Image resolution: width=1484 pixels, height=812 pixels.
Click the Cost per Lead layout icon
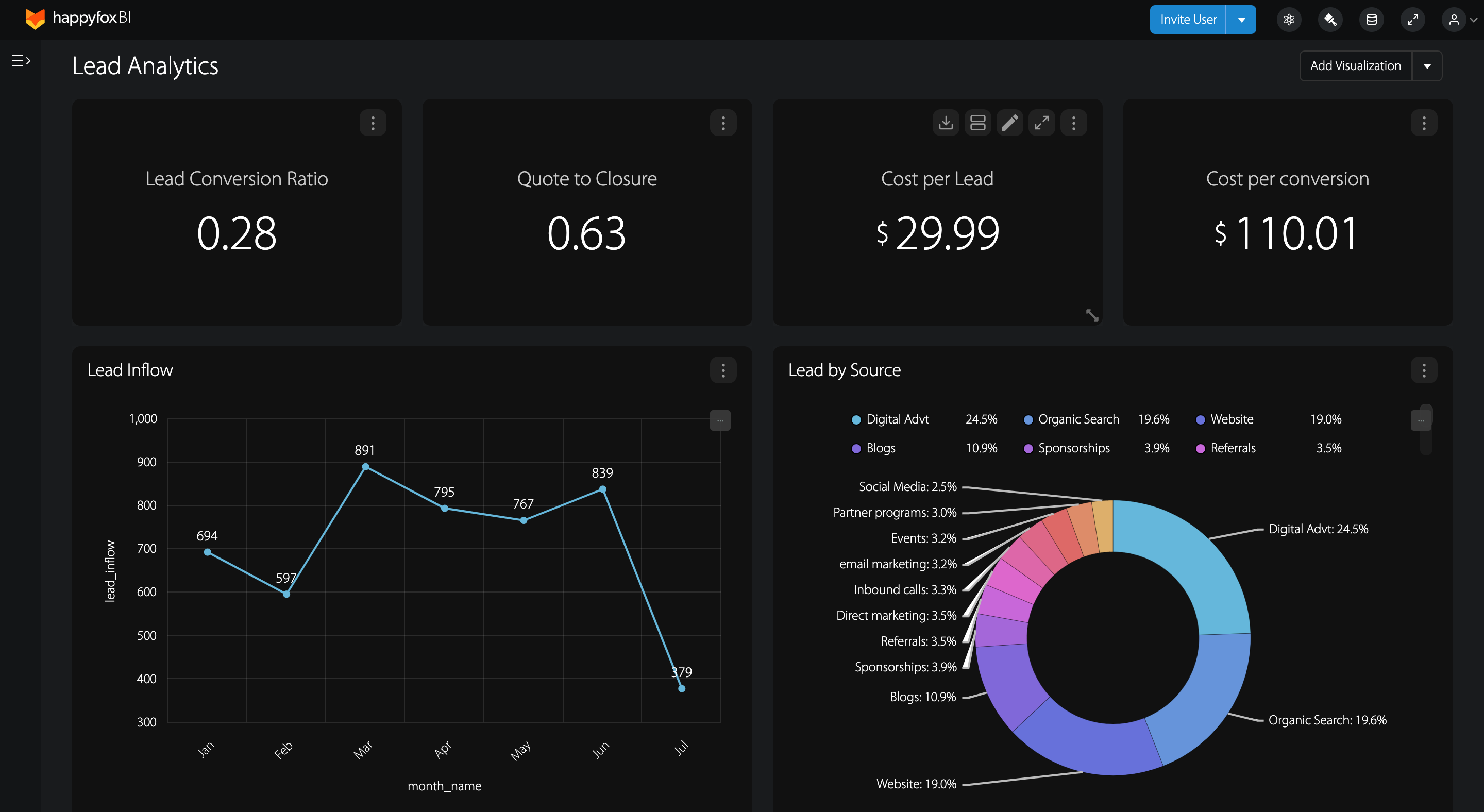point(977,123)
